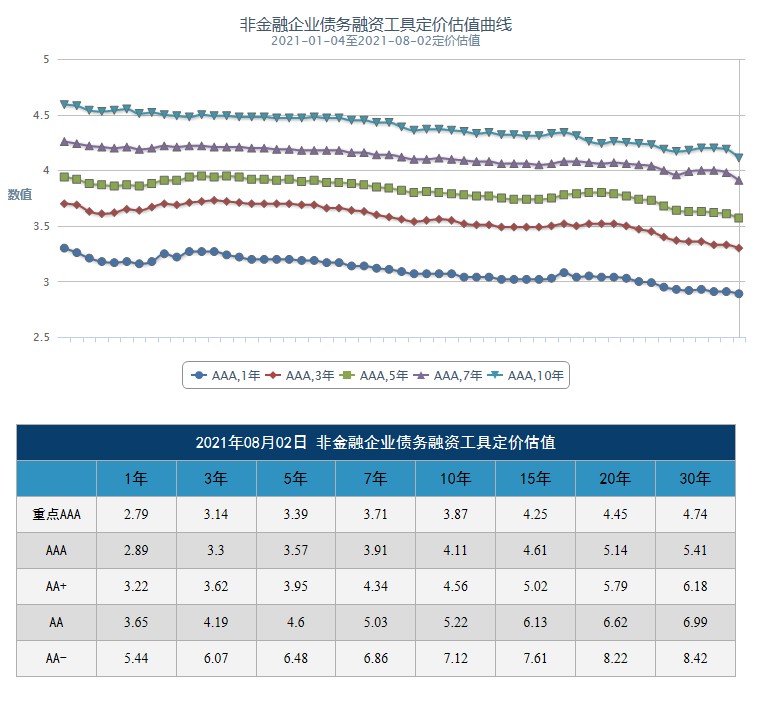Click last square marker of AAA,5年 line

click(x=739, y=218)
